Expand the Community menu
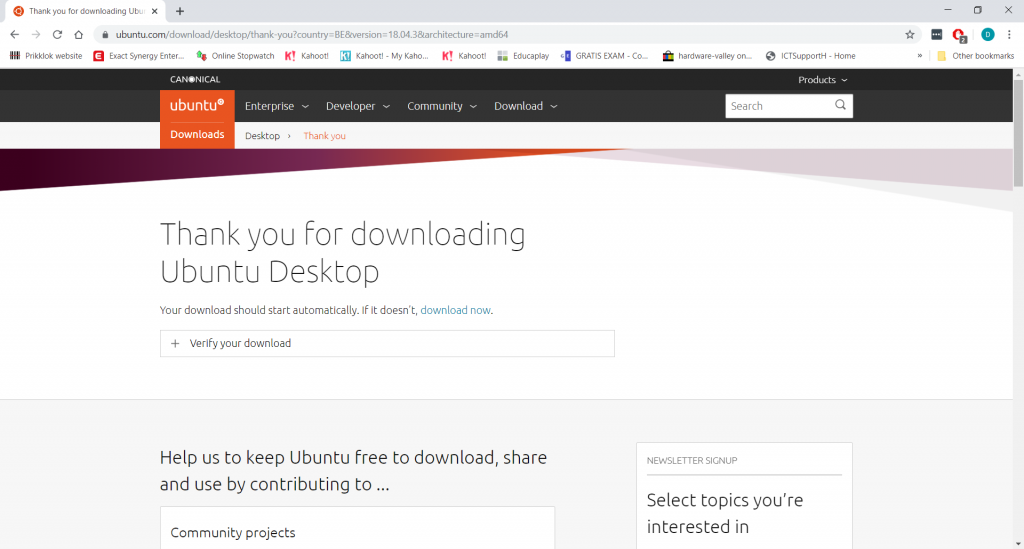This screenshot has height=549, width=1024. point(442,106)
